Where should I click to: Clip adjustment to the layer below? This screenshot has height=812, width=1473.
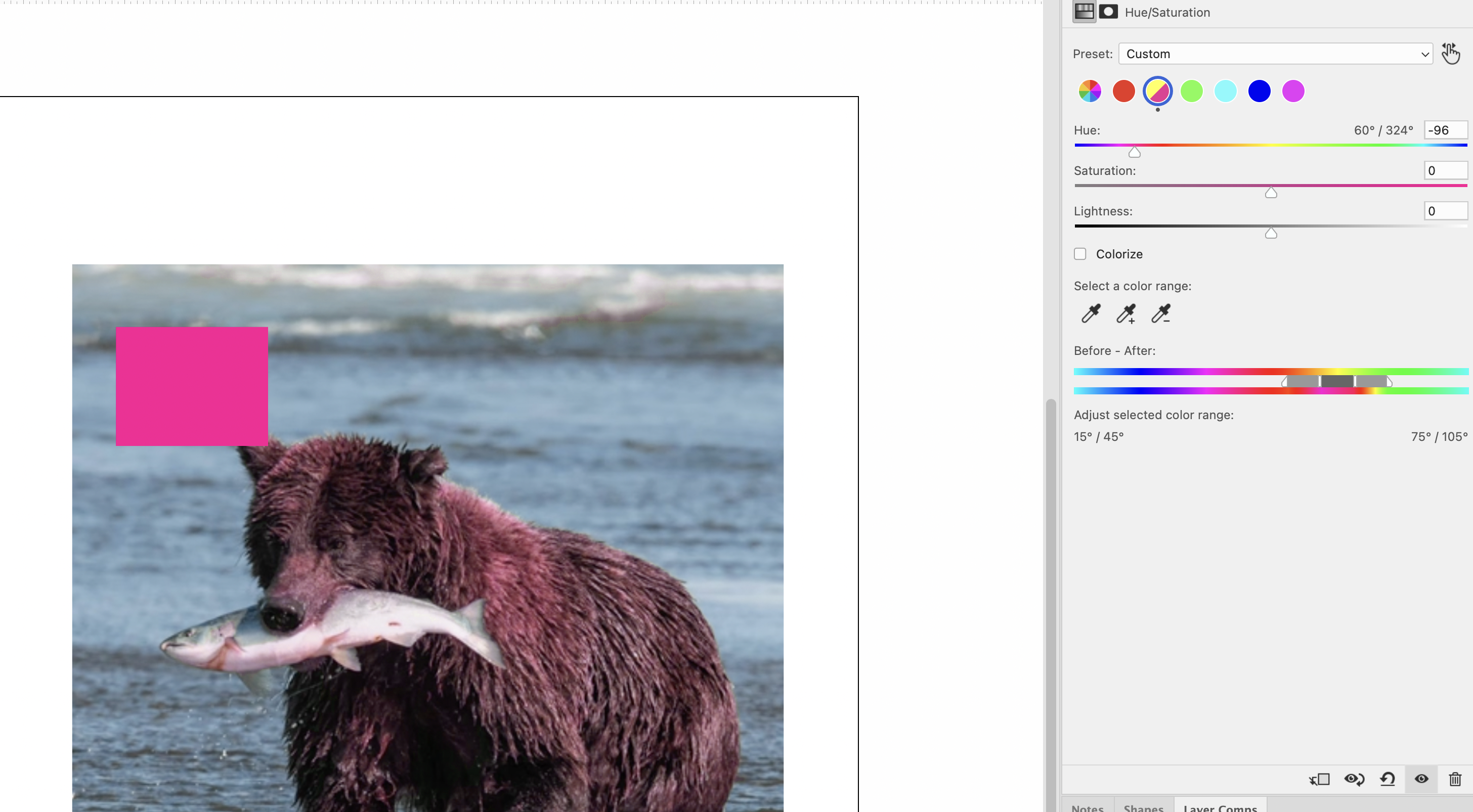point(1320,780)
